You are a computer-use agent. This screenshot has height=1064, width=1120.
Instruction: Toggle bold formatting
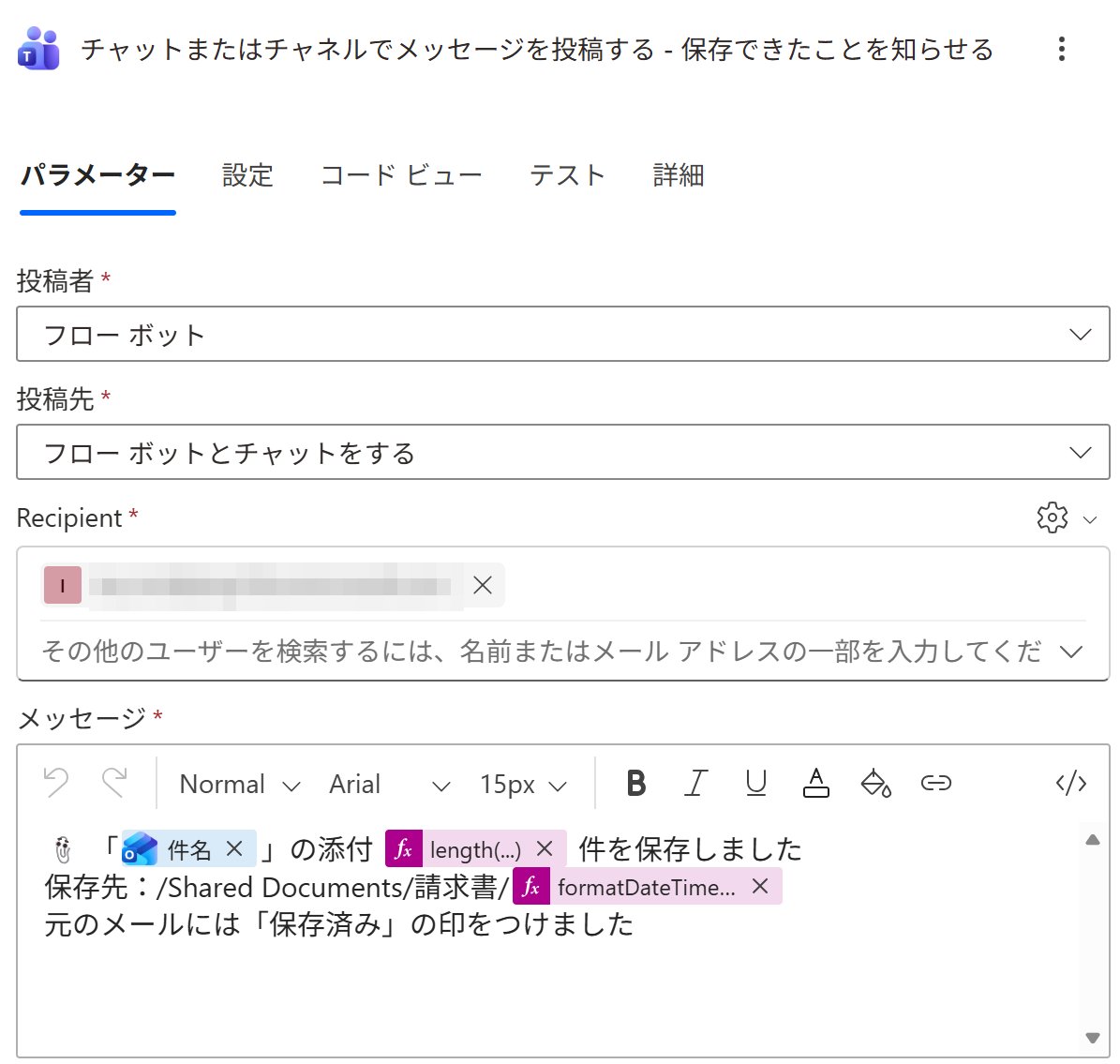[635, 783]
